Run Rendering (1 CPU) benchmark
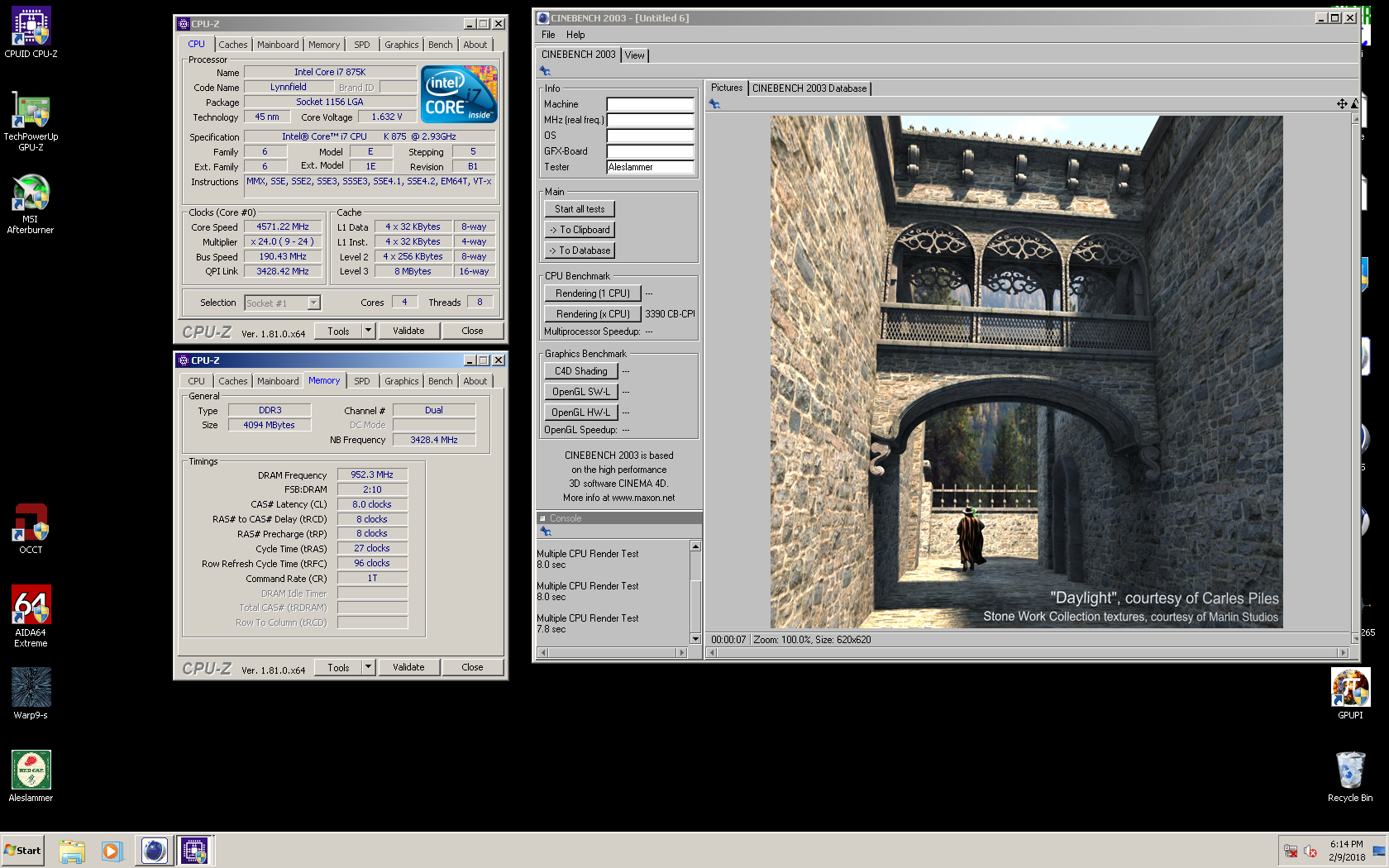The image size is (1389, 868). pyautogui.click(x=593, y=293)
